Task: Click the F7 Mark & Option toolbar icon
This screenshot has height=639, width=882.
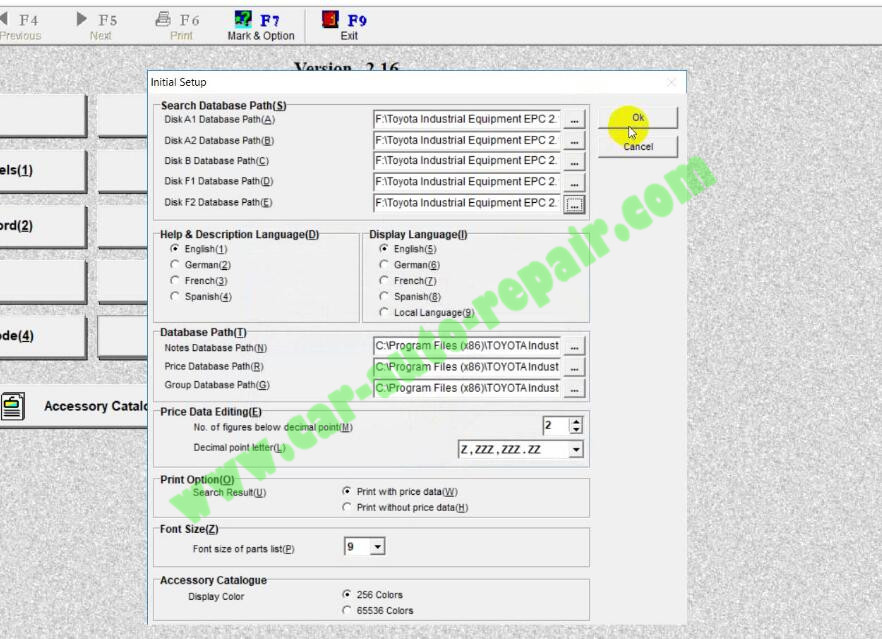Action: coord(243,19)
